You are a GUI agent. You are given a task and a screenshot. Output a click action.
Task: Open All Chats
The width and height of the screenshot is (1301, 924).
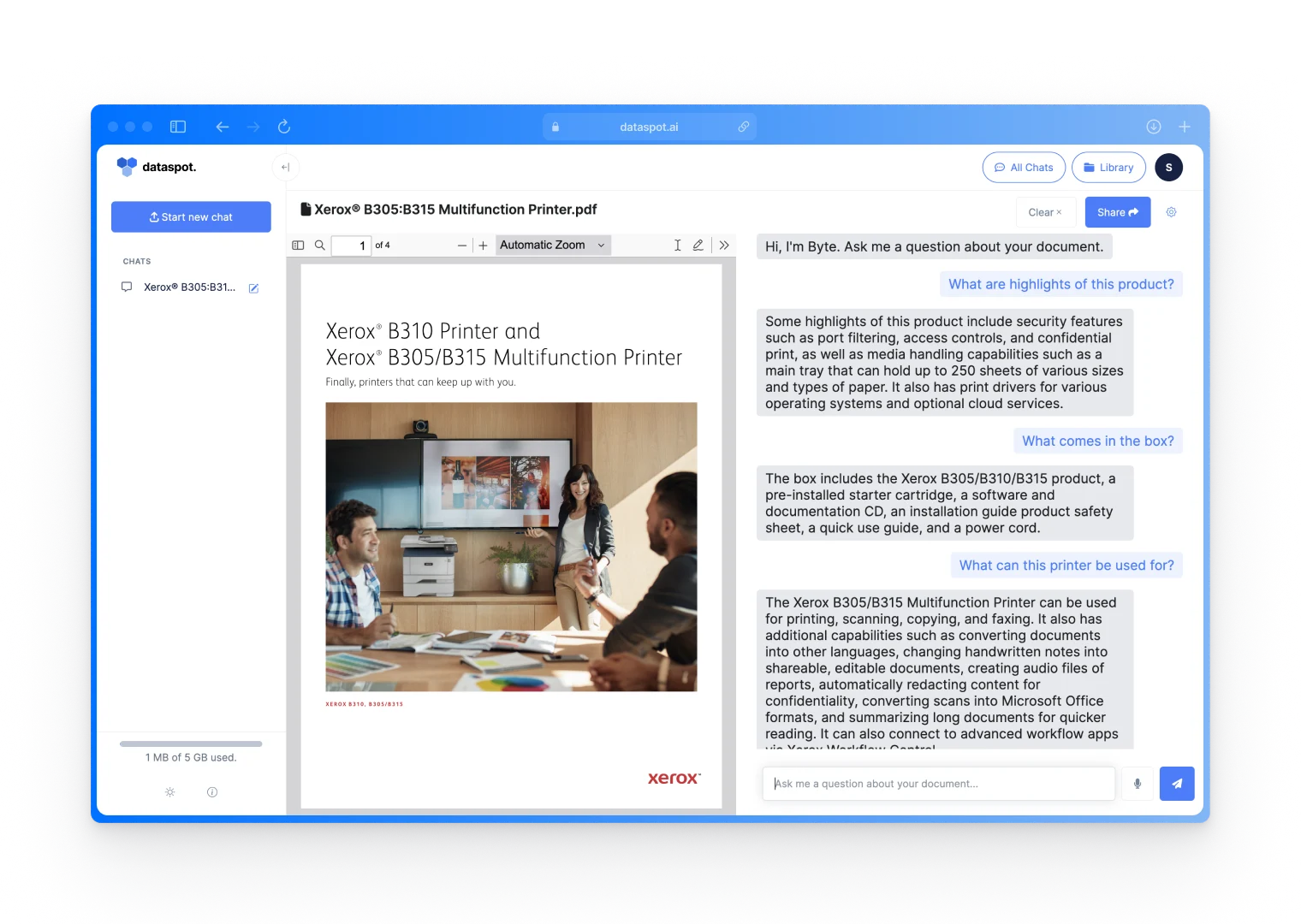point(1024,168)
